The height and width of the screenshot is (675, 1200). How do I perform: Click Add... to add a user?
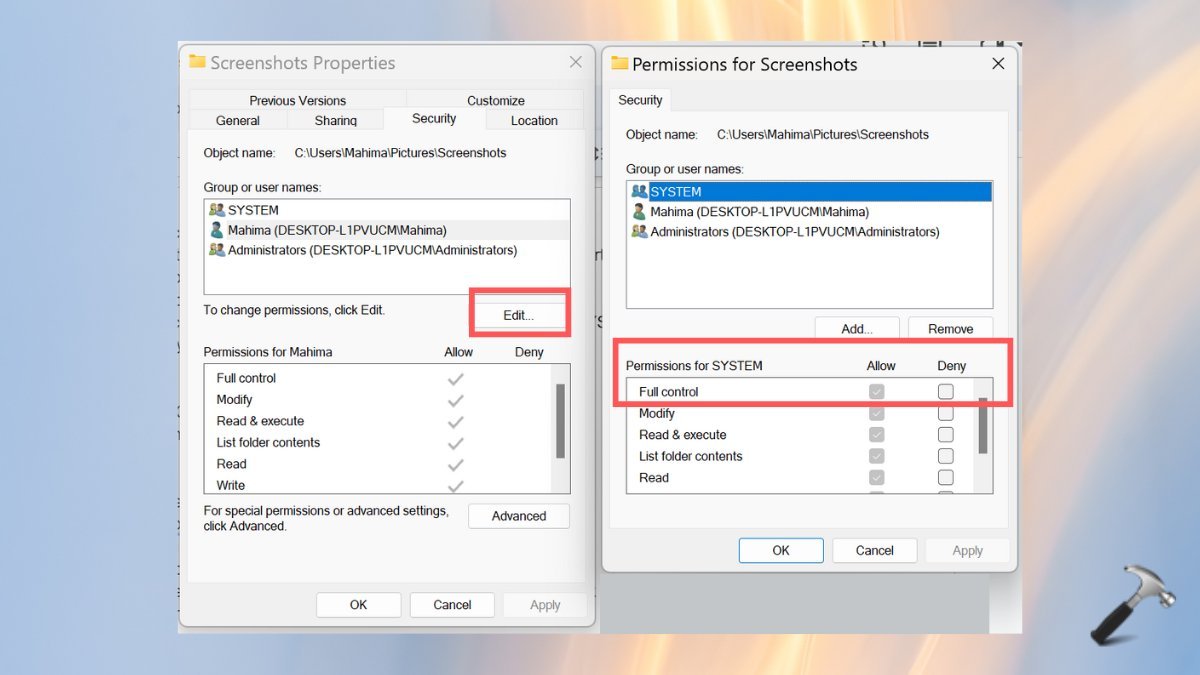tap(857, 329)
